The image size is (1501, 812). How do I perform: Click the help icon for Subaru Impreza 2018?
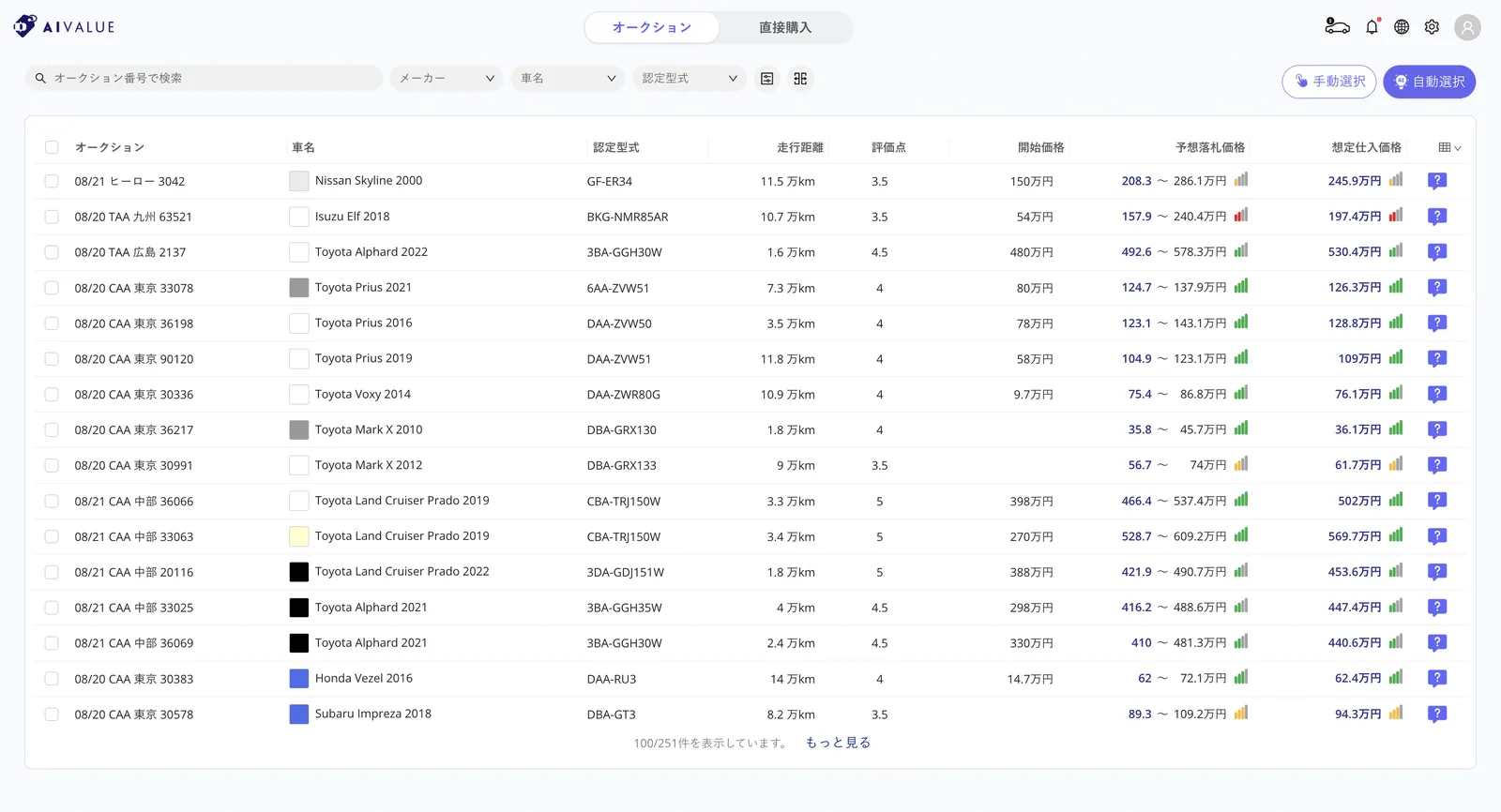tap(1436, 714)
